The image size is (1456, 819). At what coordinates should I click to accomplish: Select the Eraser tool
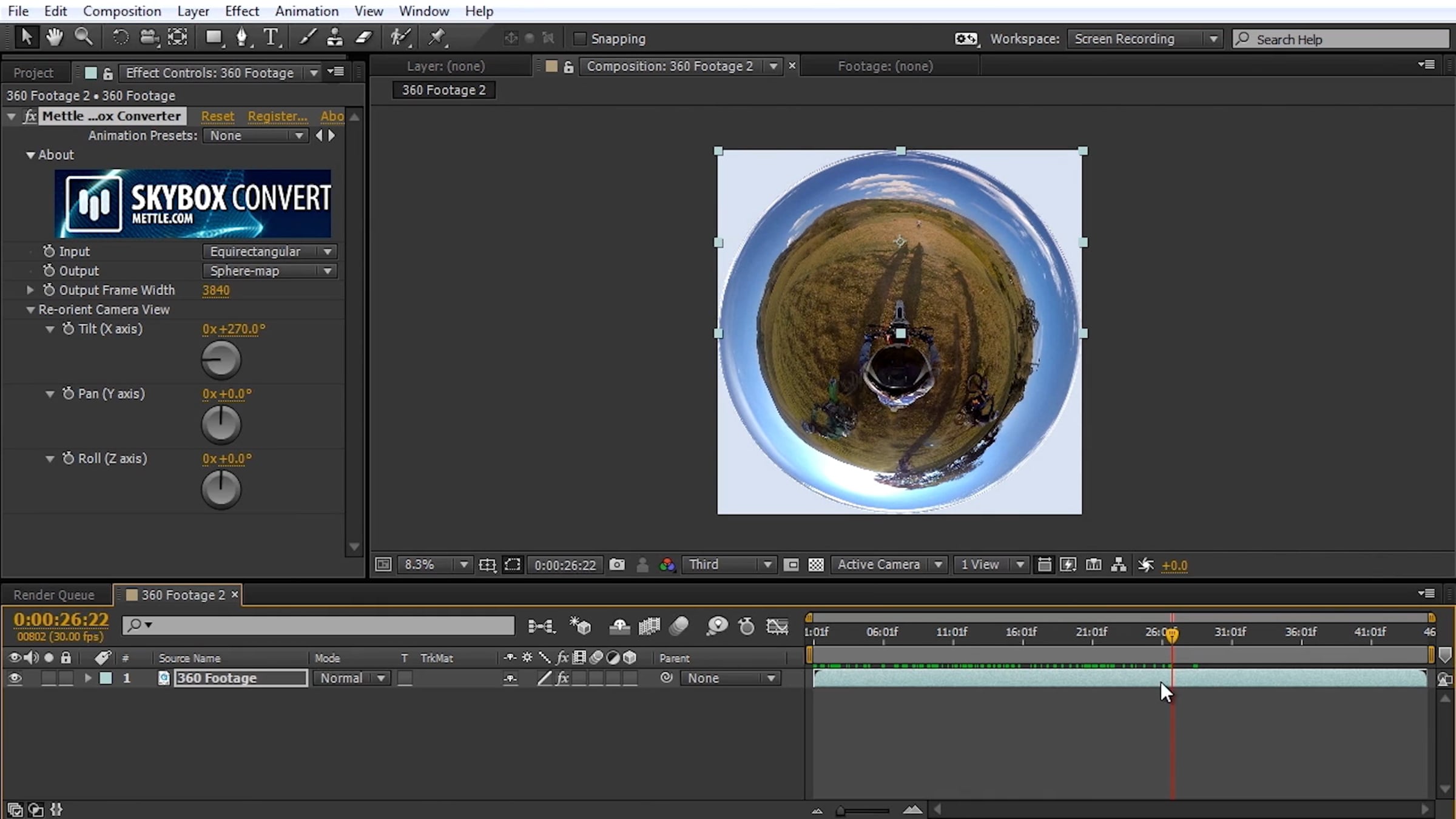[x=363, y=38]
